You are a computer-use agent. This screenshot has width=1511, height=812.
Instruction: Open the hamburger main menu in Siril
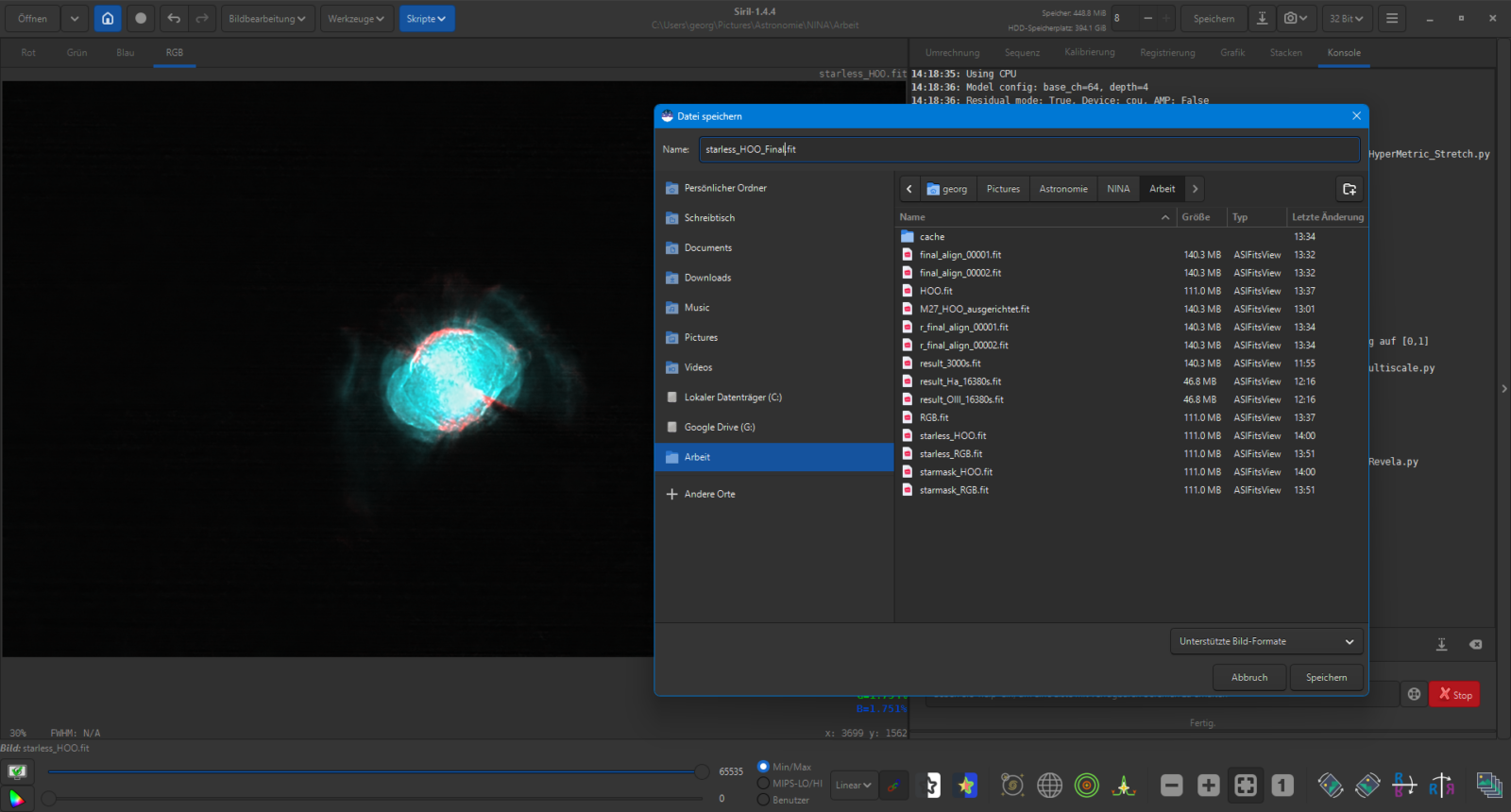(x=1392, y=18)
